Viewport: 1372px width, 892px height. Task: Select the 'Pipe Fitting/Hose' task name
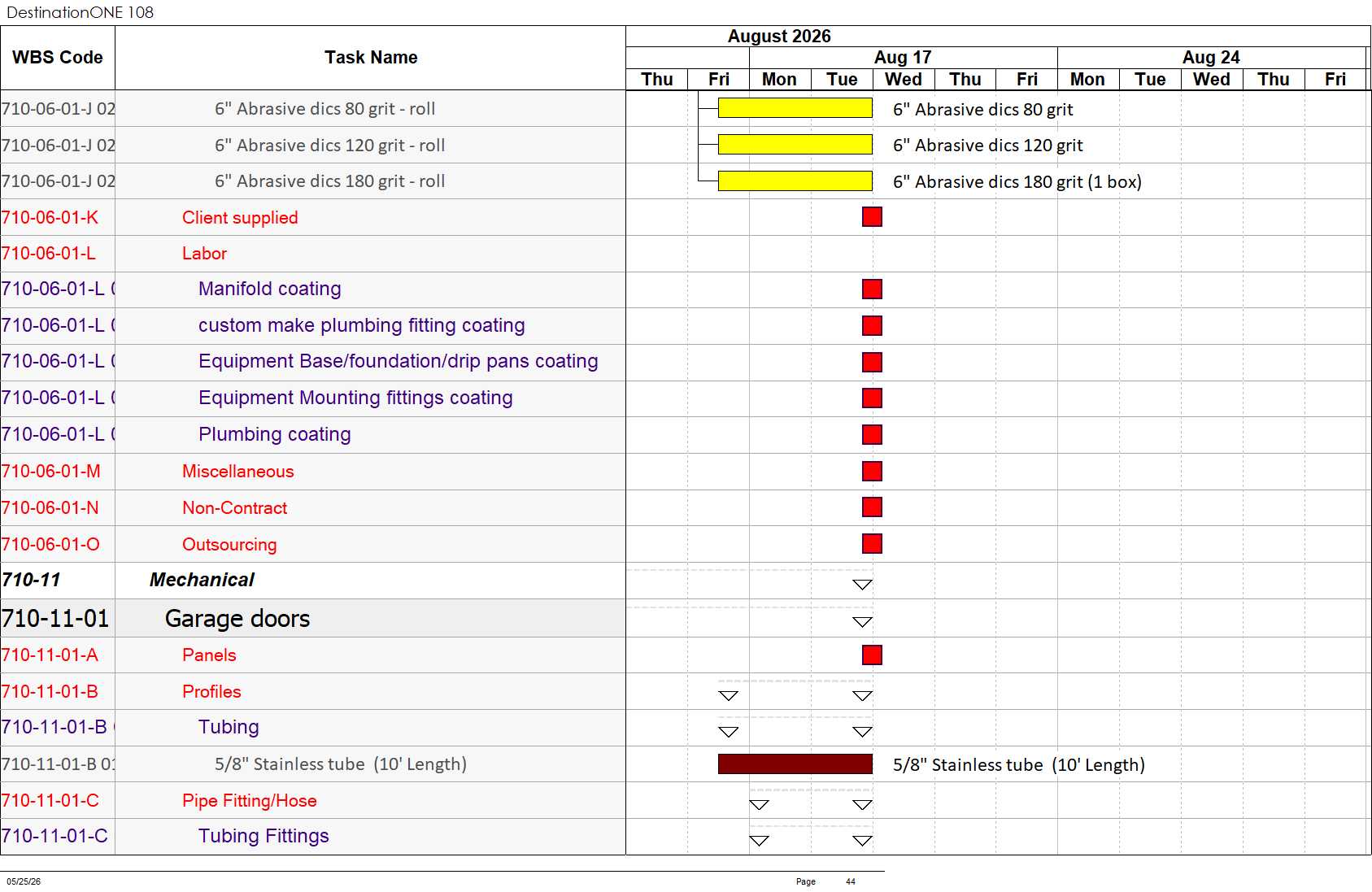[x=250, y=801]
